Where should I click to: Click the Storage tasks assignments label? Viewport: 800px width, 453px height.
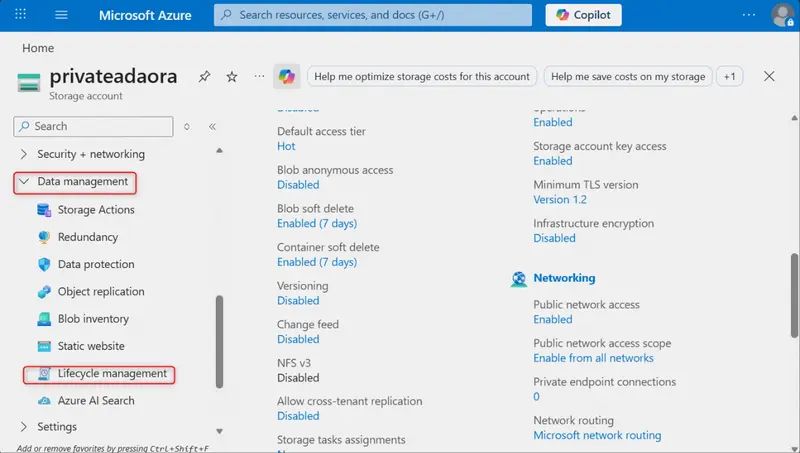[341, 440]
